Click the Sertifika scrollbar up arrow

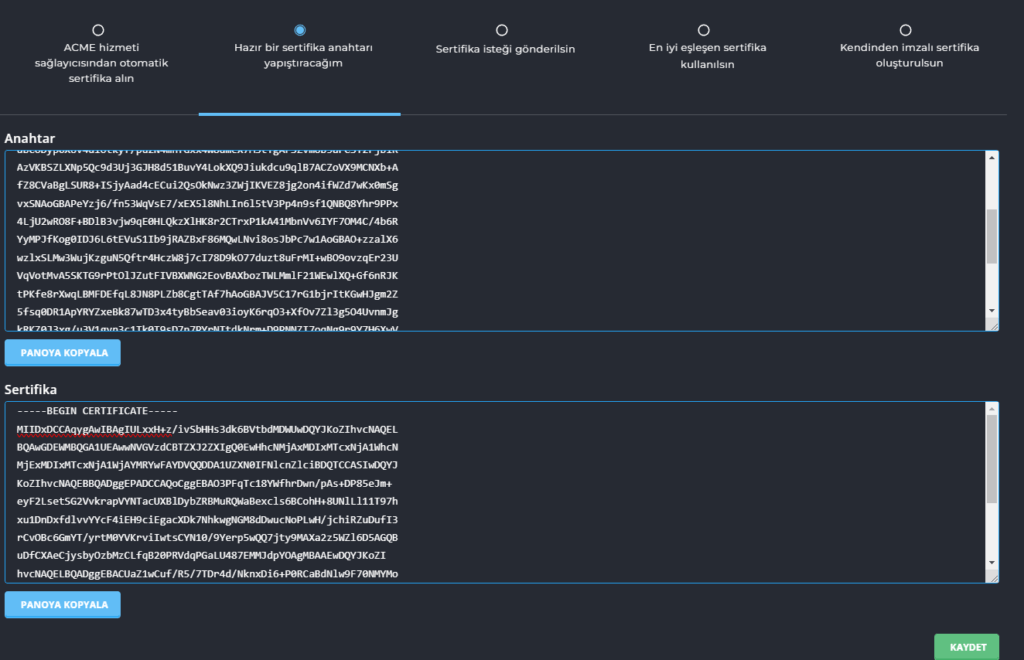(992, 409)
